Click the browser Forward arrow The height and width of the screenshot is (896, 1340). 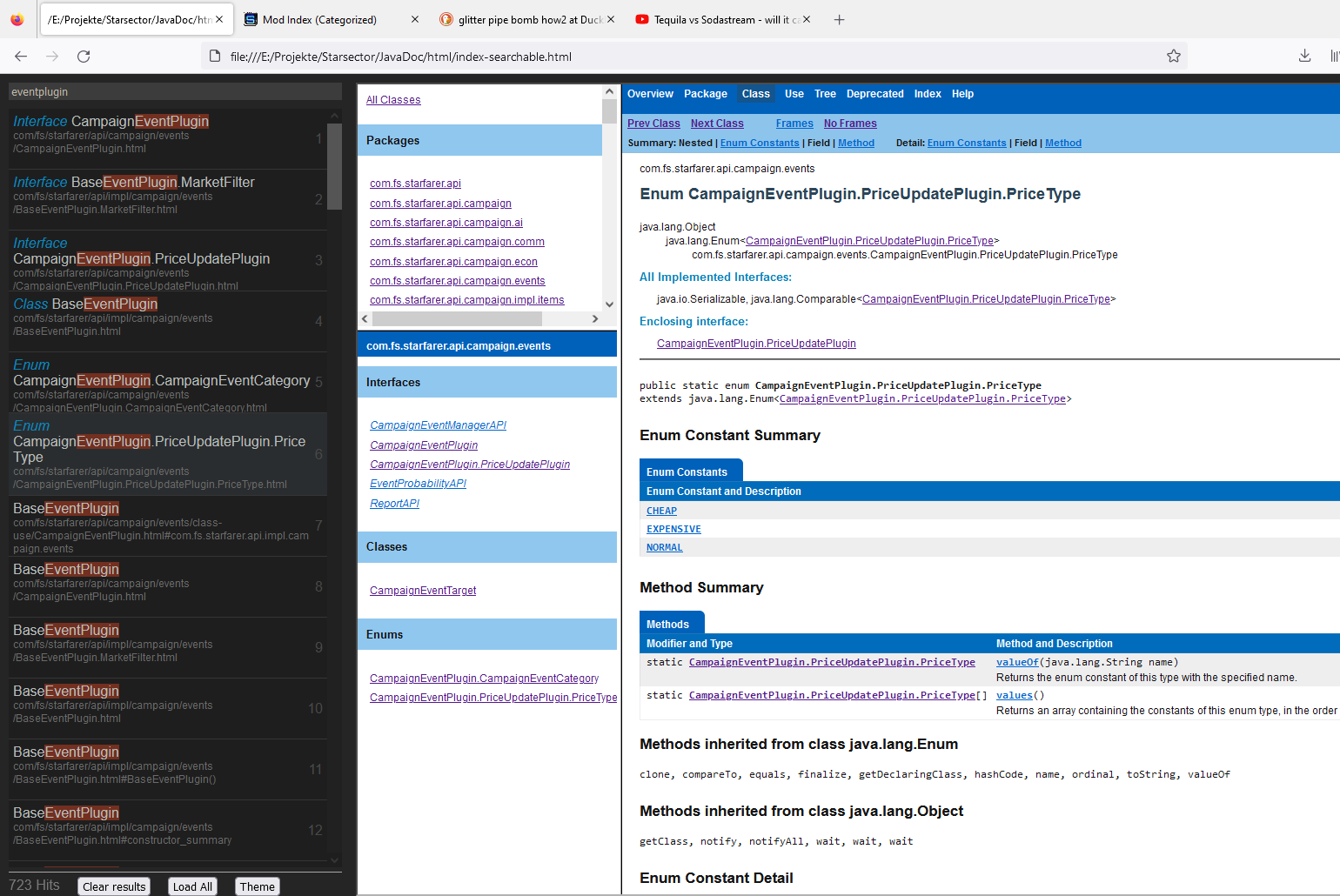[52, 56]
